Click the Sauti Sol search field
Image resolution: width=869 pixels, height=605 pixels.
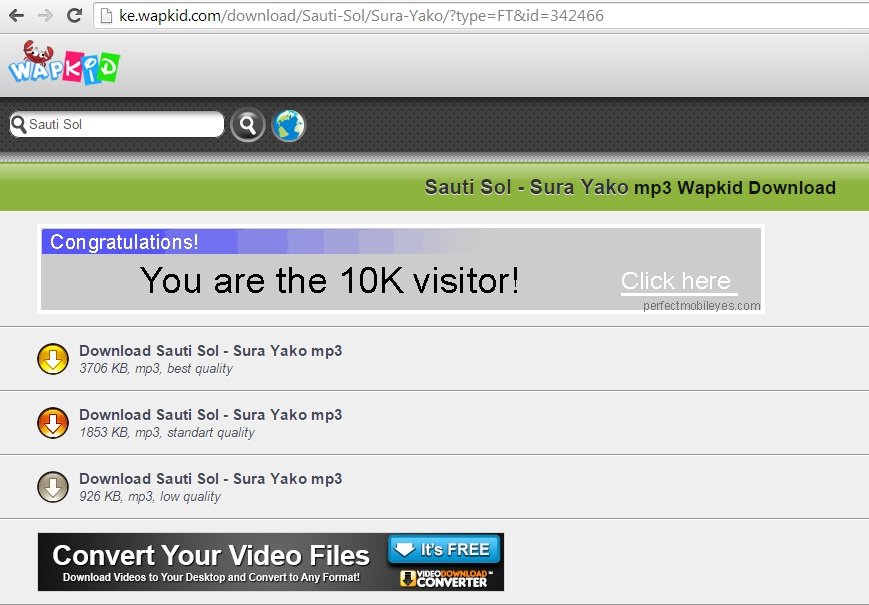click(x=120, y=125)
